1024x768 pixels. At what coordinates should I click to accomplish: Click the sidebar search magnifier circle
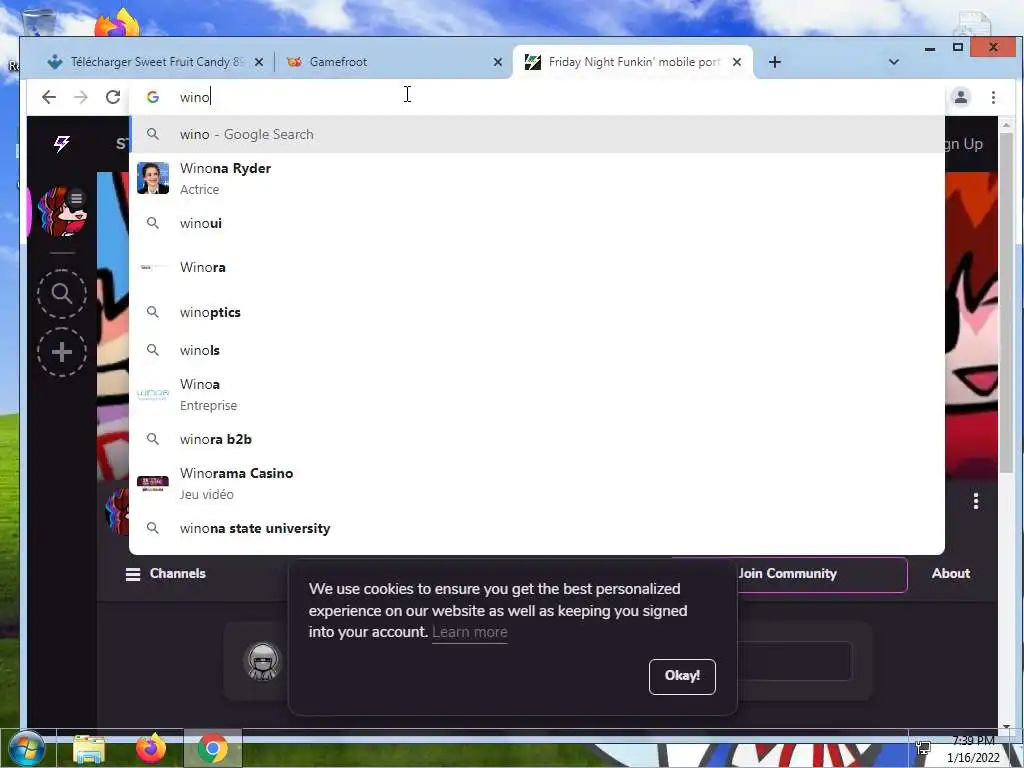(x=61, y=294)
